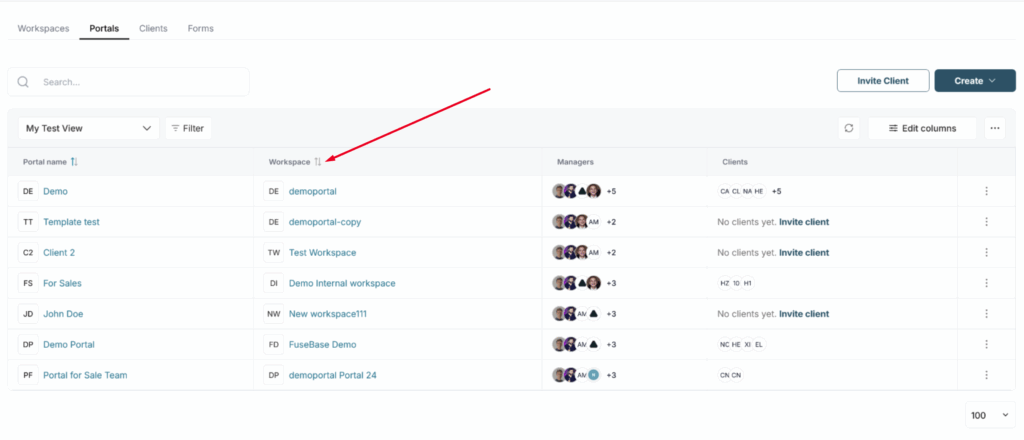
Task: Open the Filter options
Action: pos(188,128)
